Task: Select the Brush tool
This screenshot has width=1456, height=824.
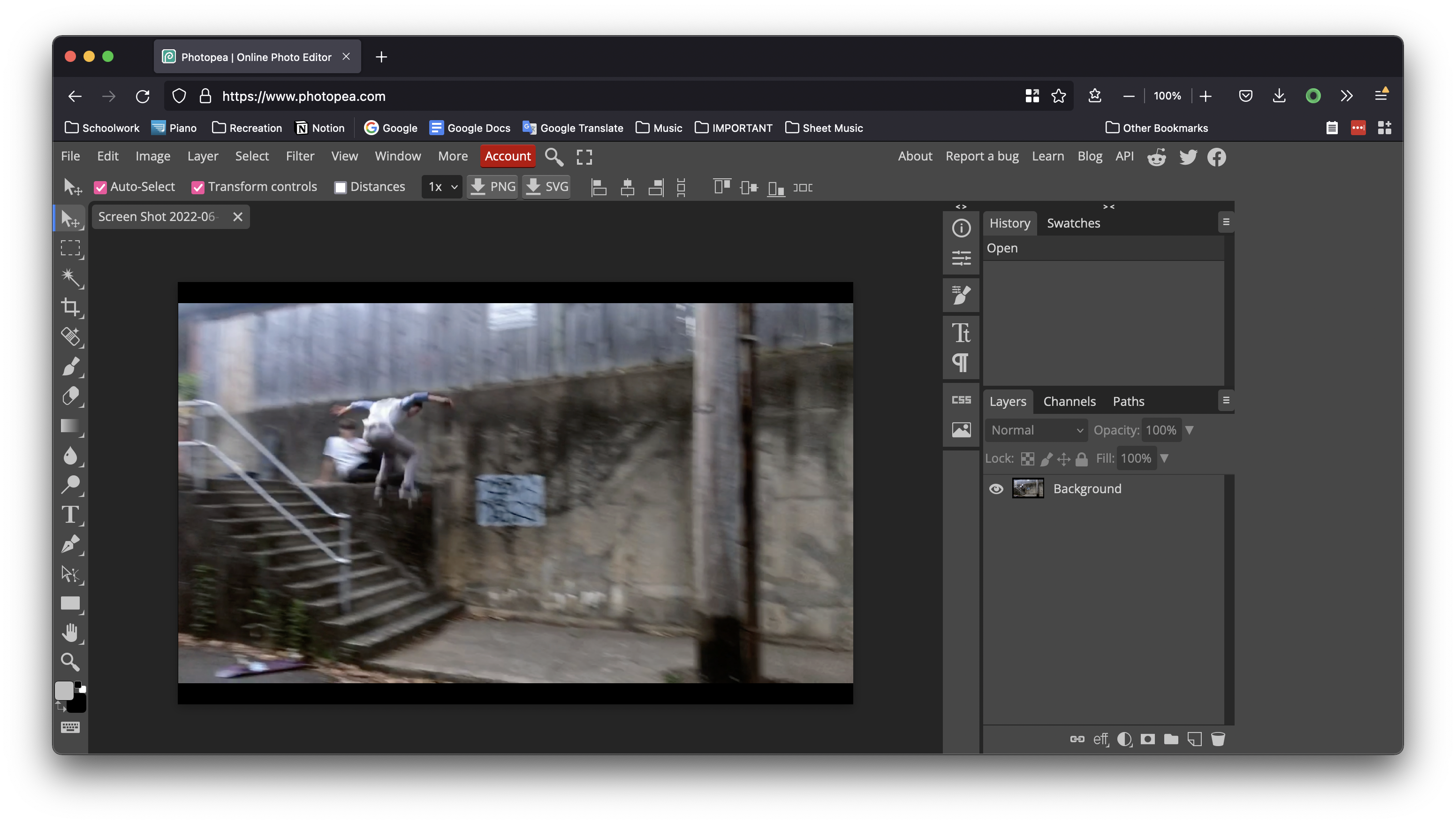Action: tap(71, 366)
